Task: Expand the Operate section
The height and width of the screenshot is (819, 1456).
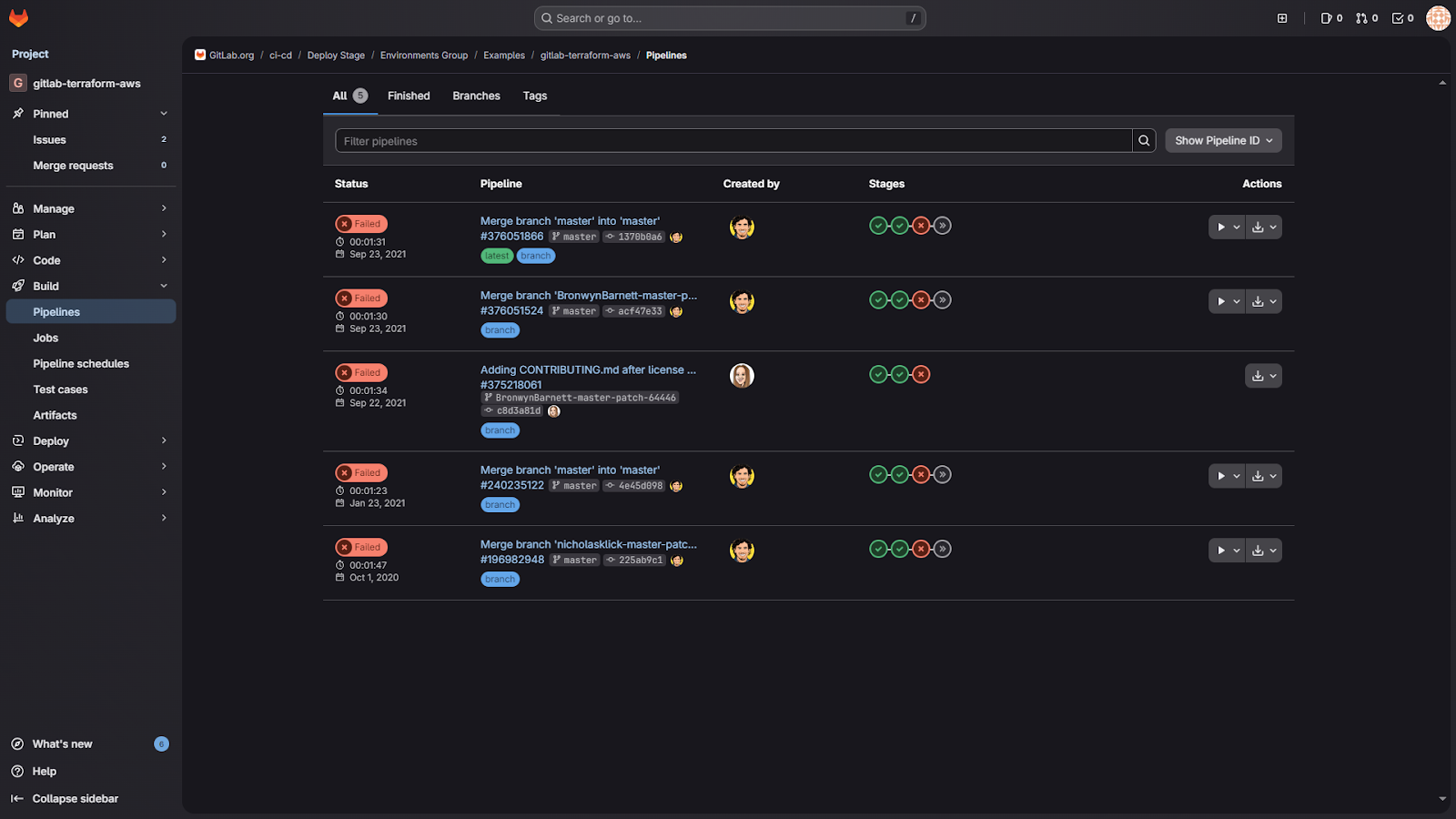Action: pos(91,467)
